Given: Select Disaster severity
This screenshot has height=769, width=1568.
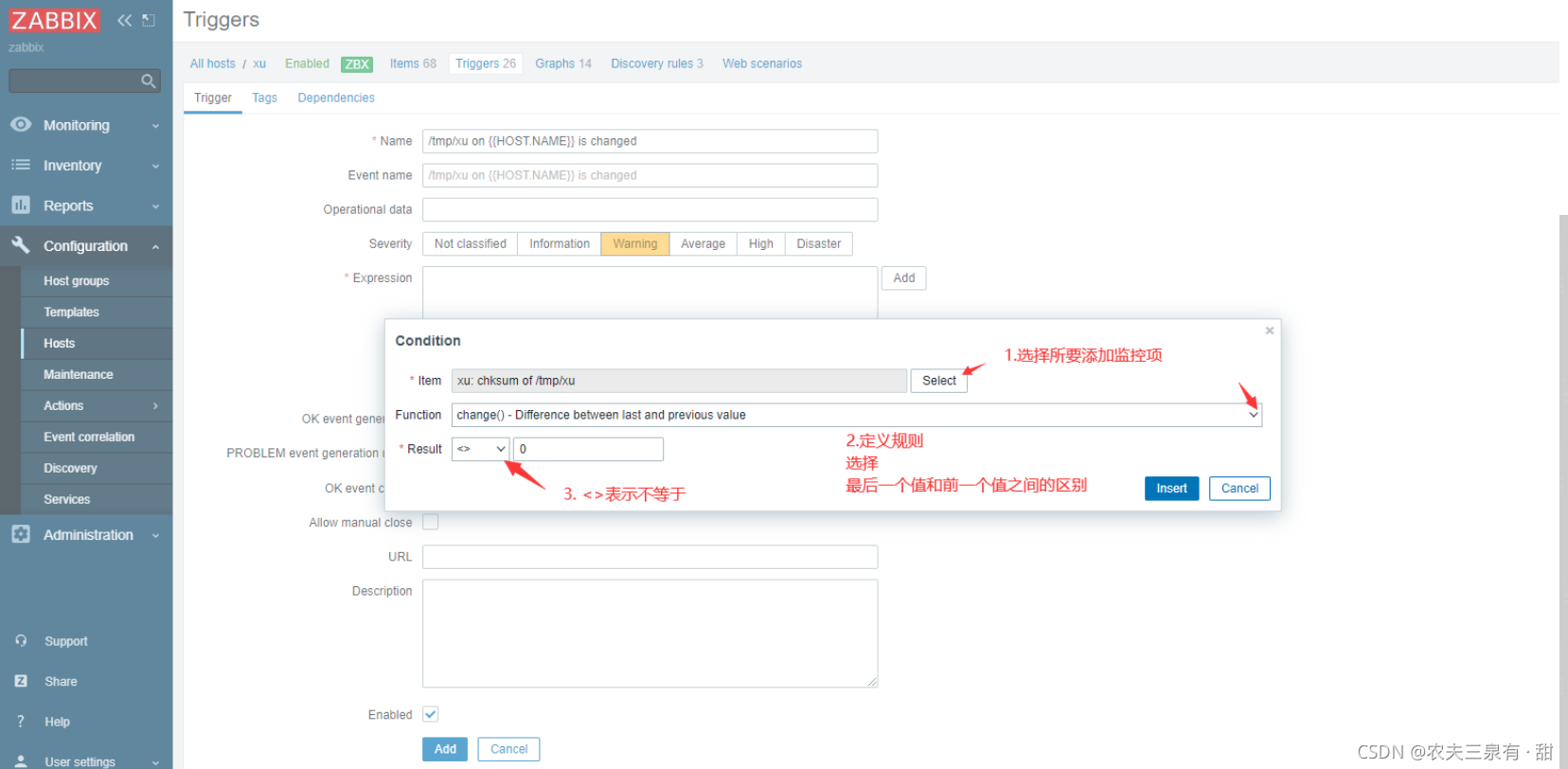Looking at the screenshot, I should 818,243.
